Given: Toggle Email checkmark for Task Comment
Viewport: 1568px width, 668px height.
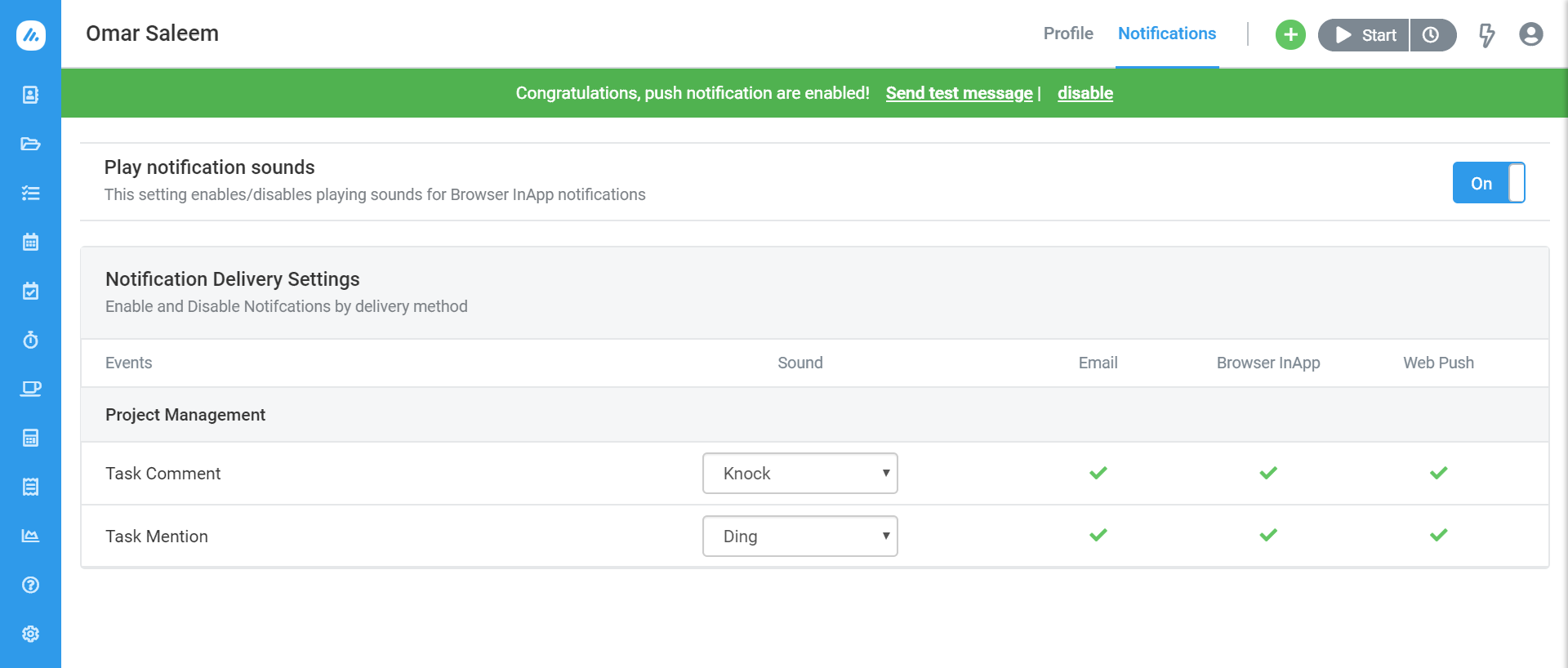Looking at the screenshot, I should click(1098, 473).
